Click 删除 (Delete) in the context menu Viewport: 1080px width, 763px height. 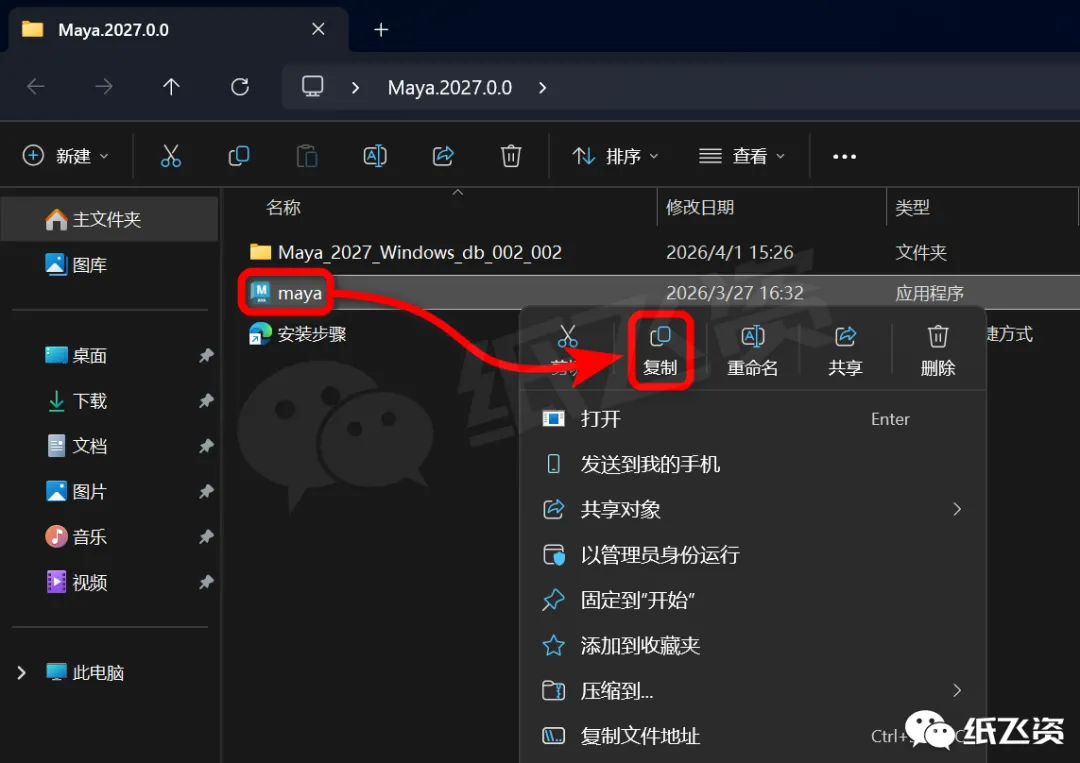pos(937,351)
